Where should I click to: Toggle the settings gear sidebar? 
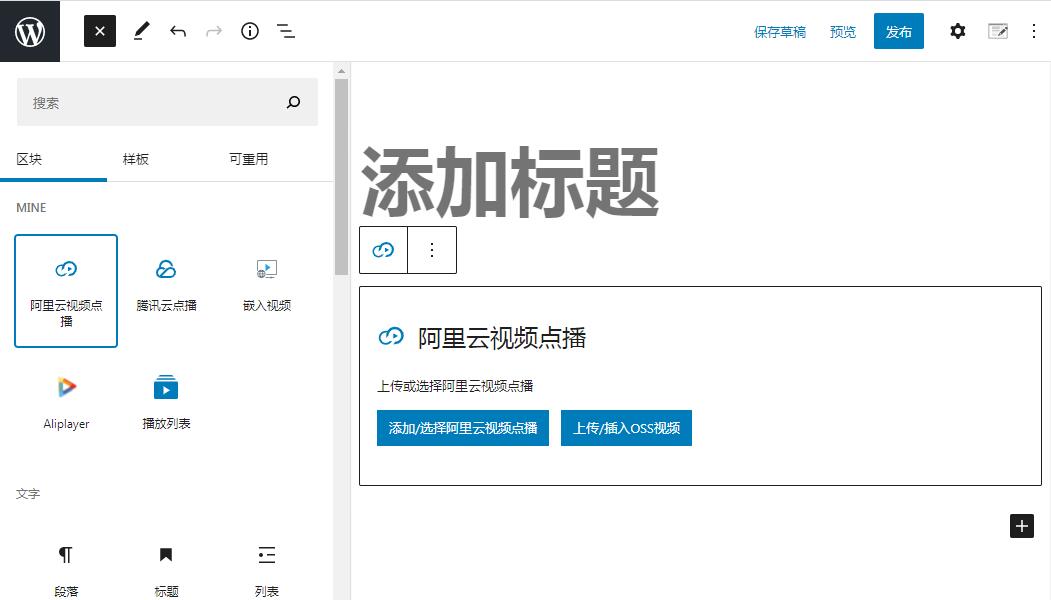coord(958,31)
